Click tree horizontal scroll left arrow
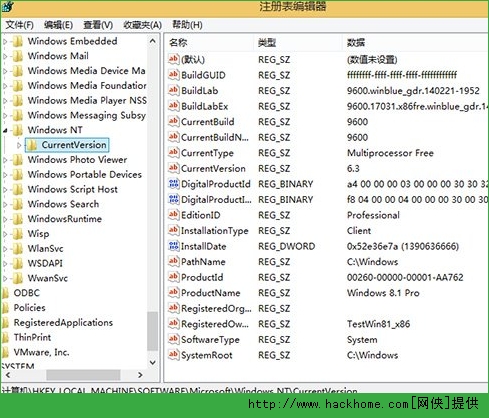This screenshot has height=418, width=489. [x=8, y=375]
